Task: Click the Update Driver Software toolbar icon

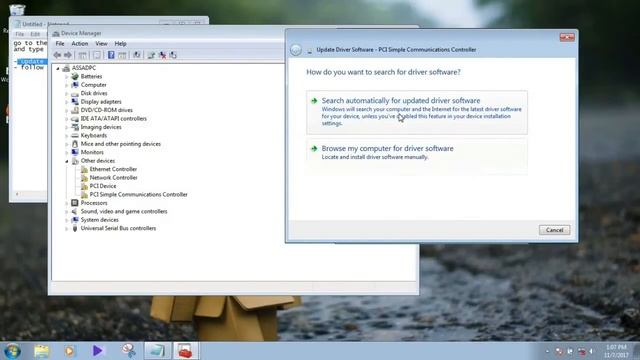Action: click(151, 55)
